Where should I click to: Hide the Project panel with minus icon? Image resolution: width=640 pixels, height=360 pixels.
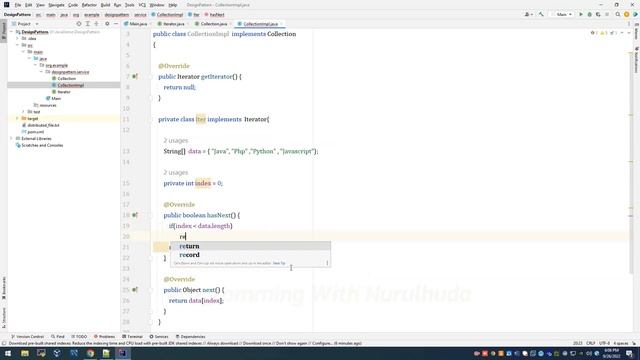tap(116, 24)
